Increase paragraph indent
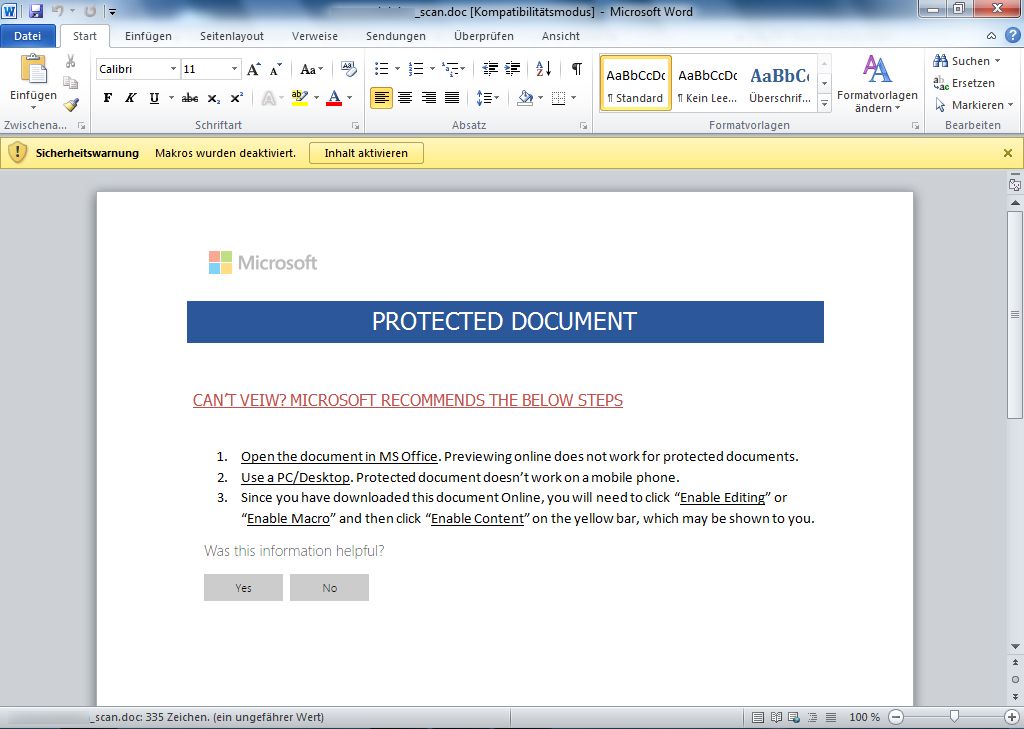This screenshot has height=729, width=1024. (513, 69)
